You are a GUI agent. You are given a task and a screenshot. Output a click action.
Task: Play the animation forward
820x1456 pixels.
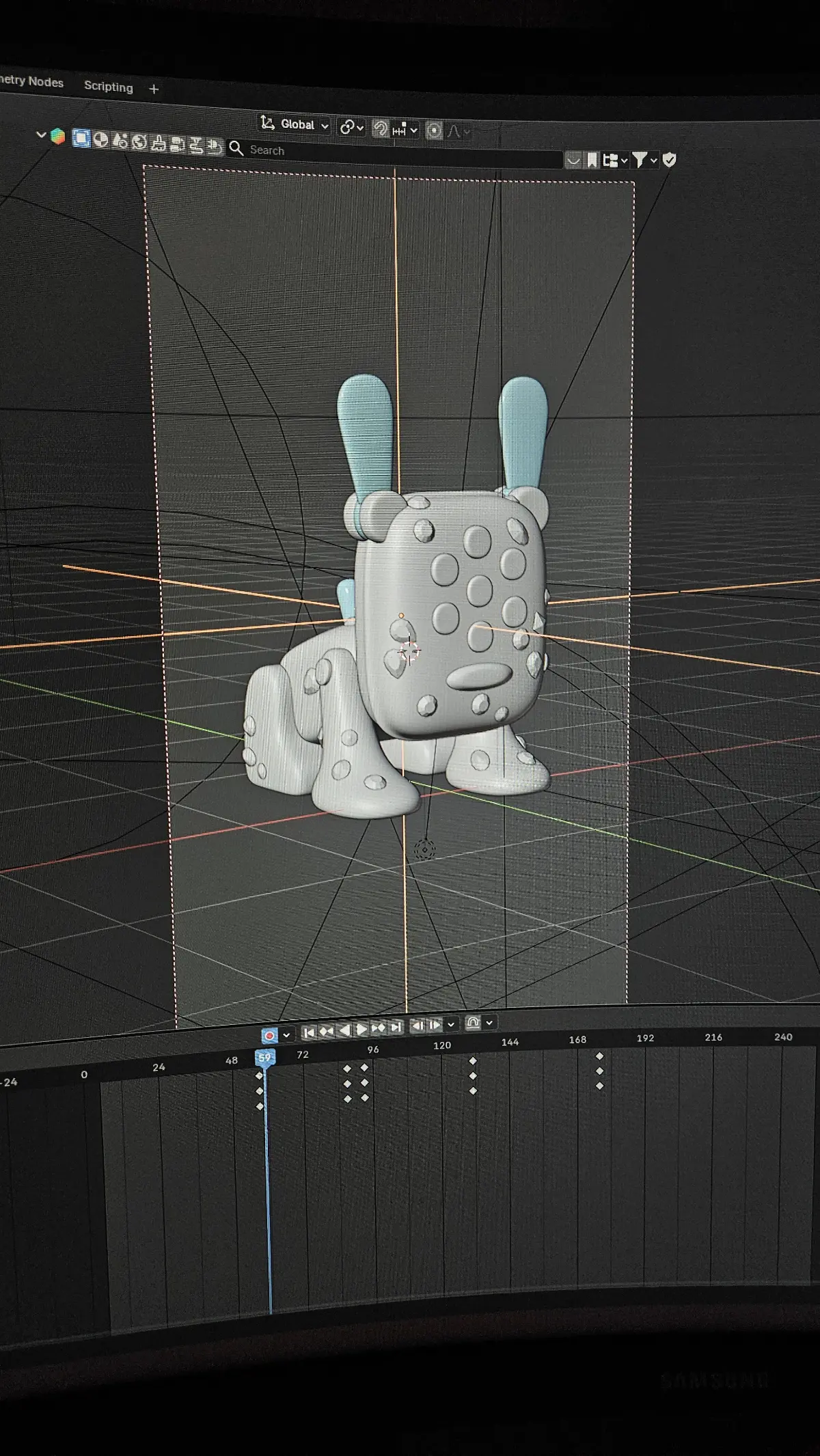(361, 1029)
